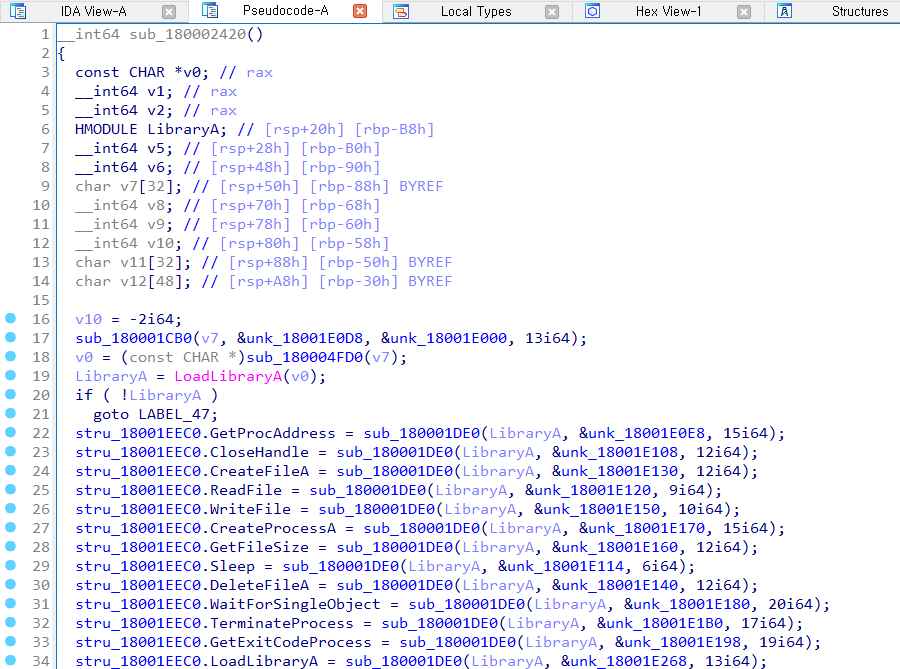Click char v7[32] declaration on line 9
Viewport: 900px width, 669px height.
tap(129, 186)
